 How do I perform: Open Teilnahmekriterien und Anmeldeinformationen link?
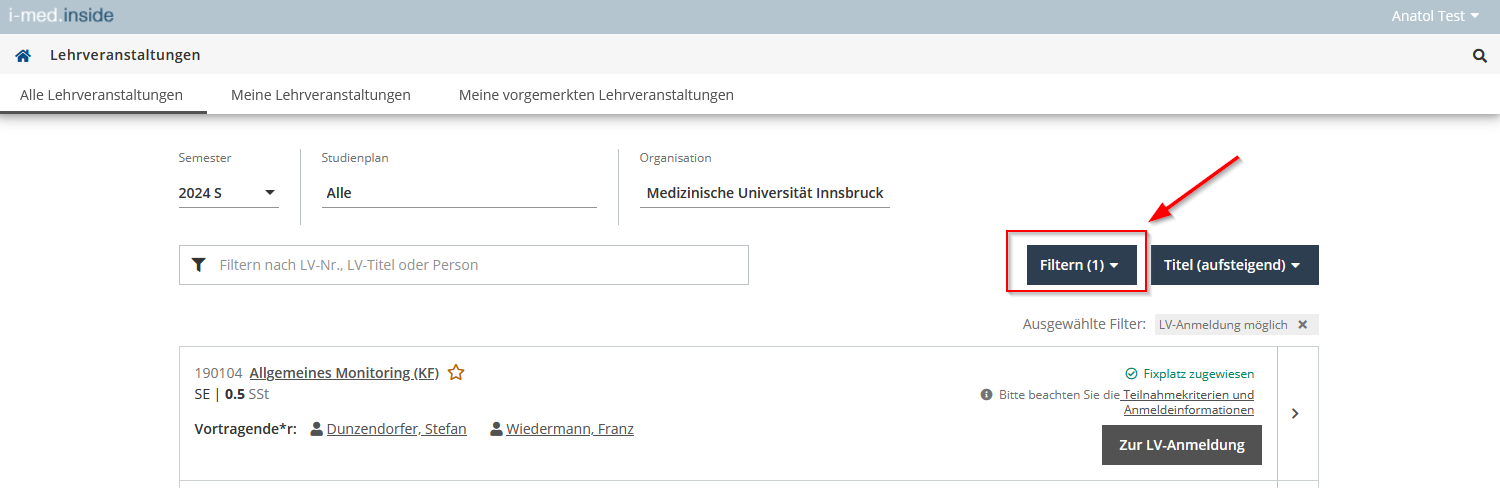coord(1188,402)
